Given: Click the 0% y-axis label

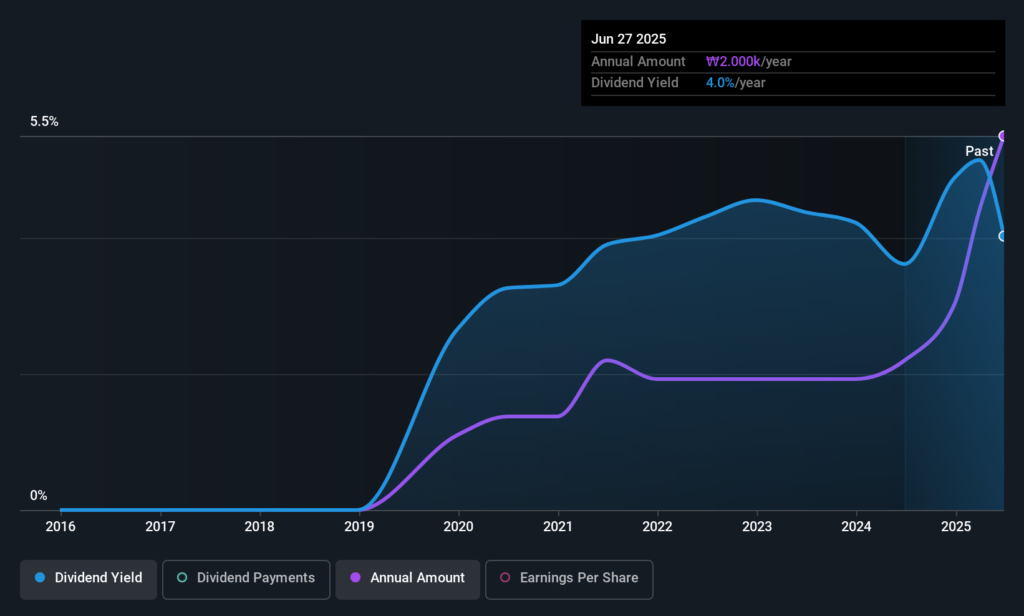Looking at the screenshot, I should point(38,496).
